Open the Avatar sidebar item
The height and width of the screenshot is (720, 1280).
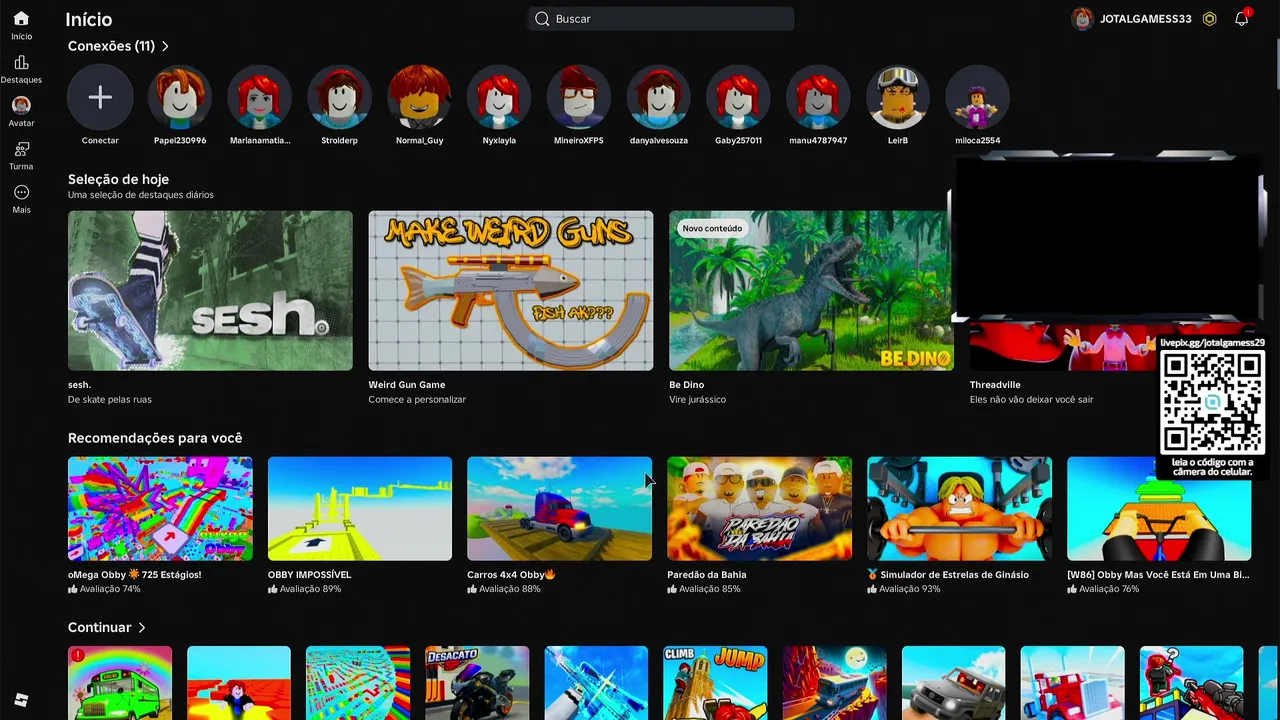click(21, 105)
